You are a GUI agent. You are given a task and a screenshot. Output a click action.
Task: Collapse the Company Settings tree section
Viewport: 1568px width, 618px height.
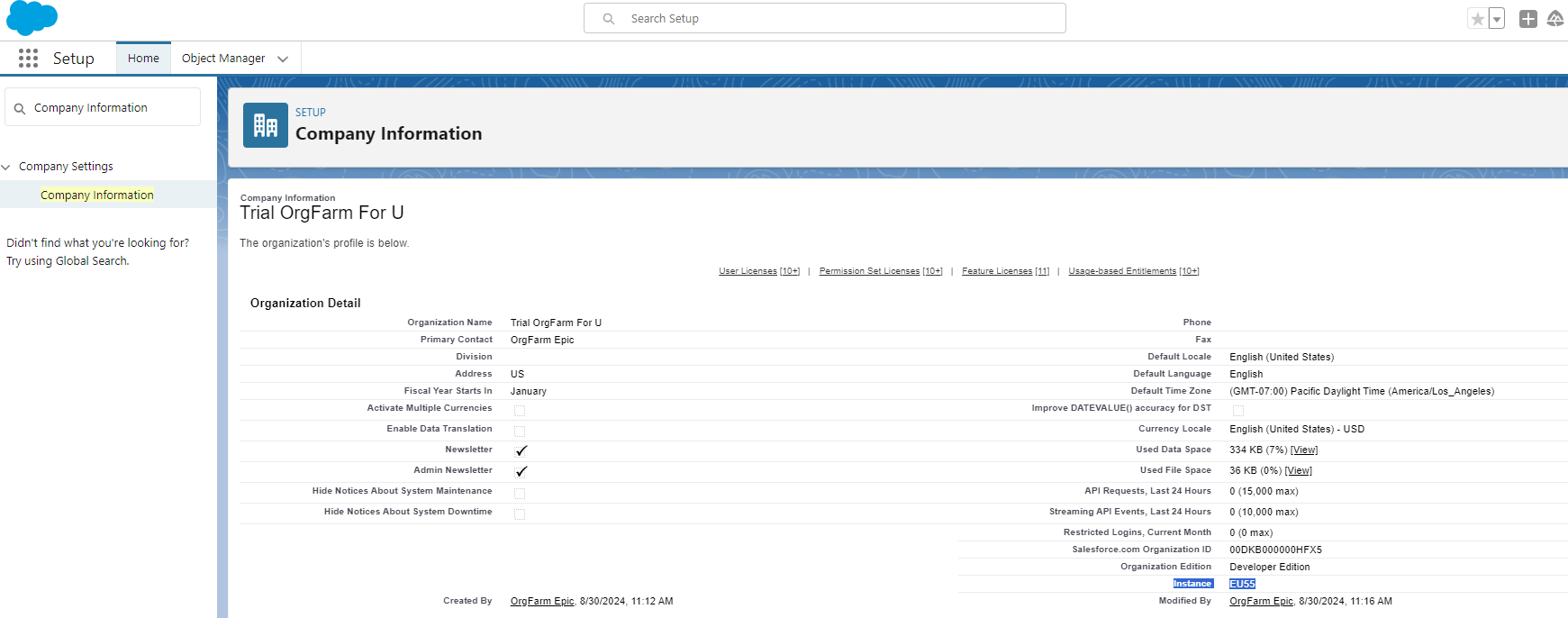coord(6,168)
